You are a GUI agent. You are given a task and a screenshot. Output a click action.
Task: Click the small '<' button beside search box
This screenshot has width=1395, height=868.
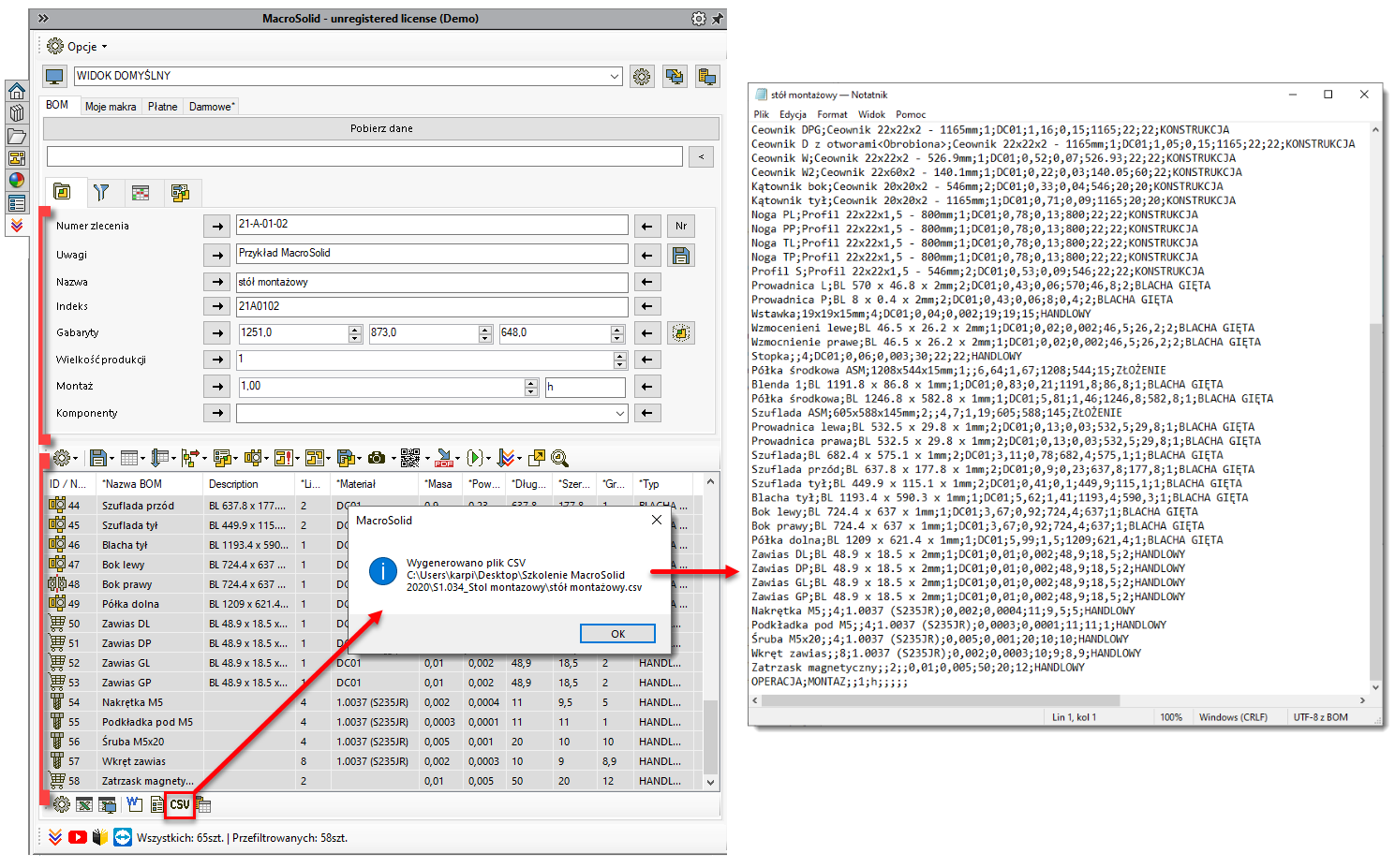coord(701,157)
